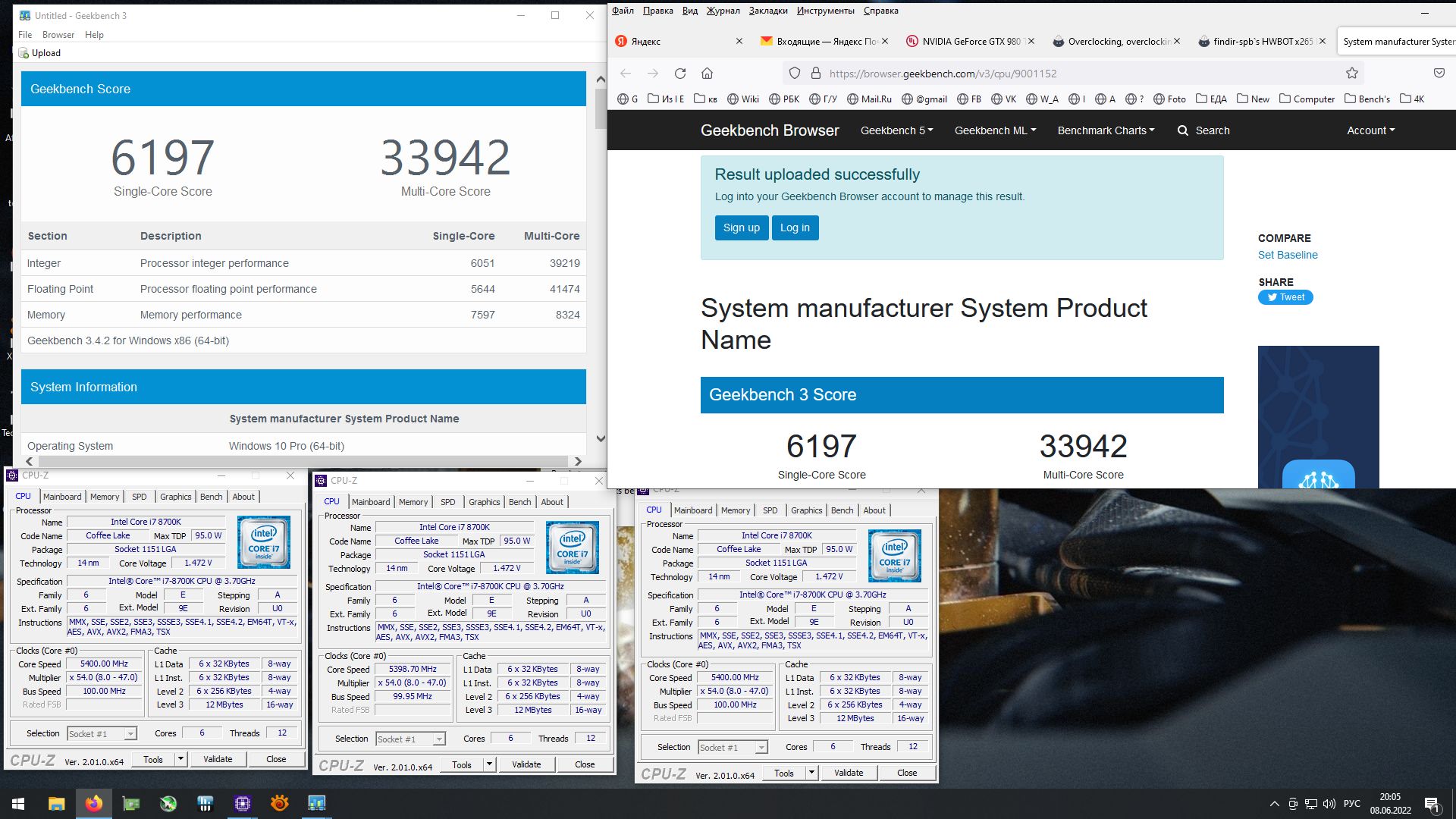The width and height of the screenshot is (1456, 819).
Task: Click Geekbench 3 vertical scrollbar down arrow
Action: [601, 438]
